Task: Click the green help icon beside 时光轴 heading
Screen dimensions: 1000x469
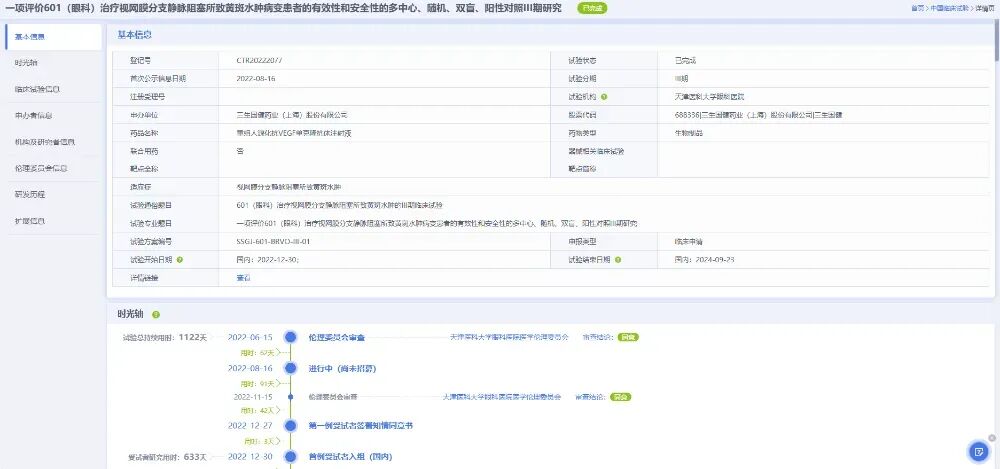Action: 156,315
